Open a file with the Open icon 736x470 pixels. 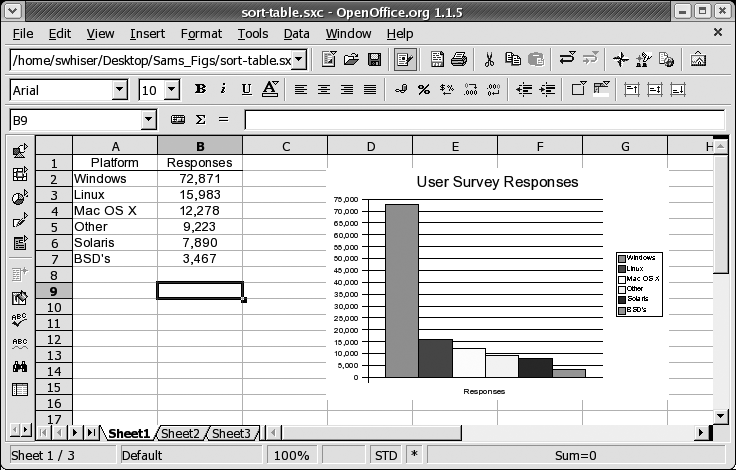tap(351, 60)
